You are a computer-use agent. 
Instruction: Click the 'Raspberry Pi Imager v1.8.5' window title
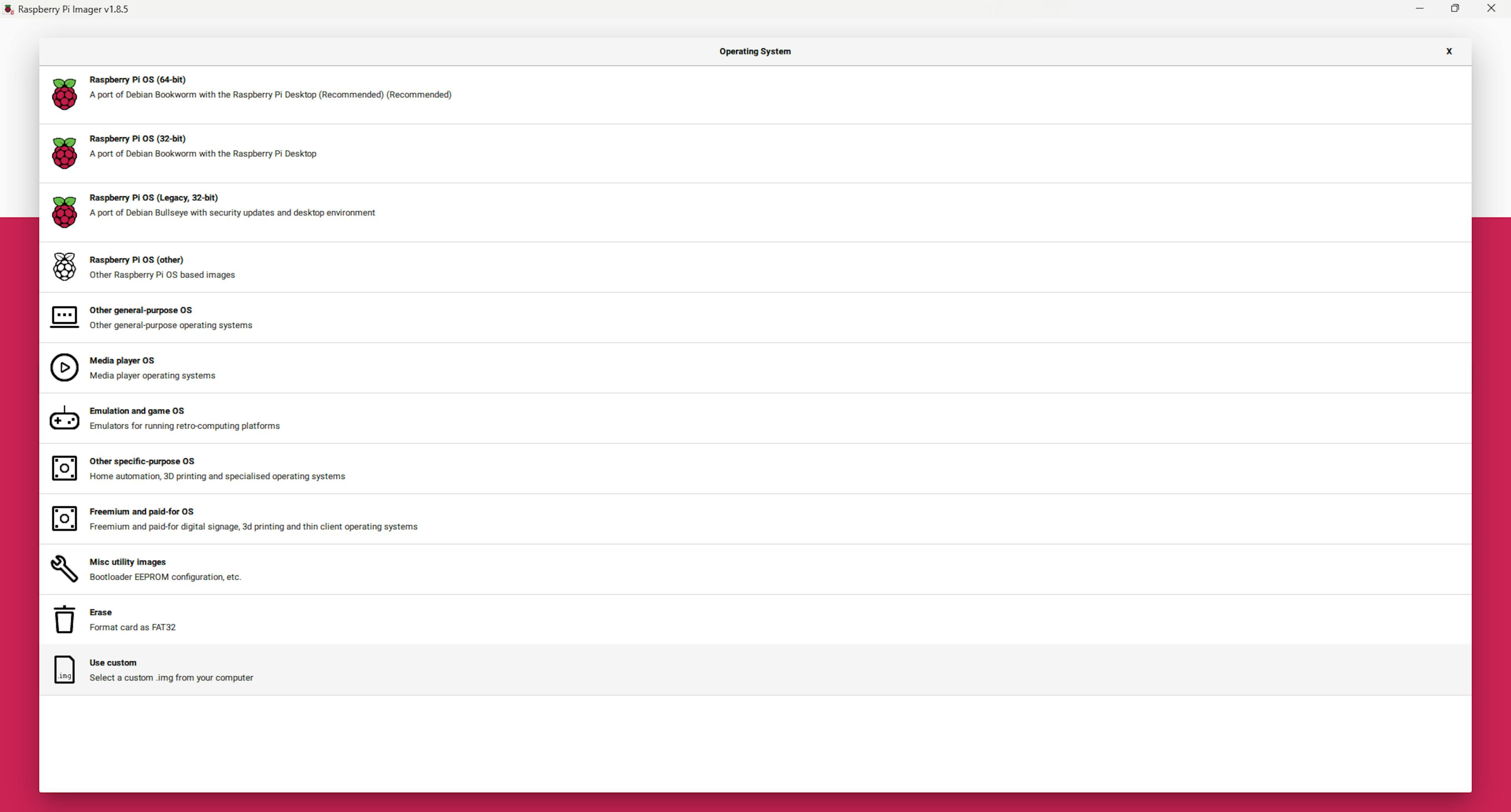pos(73,9)
